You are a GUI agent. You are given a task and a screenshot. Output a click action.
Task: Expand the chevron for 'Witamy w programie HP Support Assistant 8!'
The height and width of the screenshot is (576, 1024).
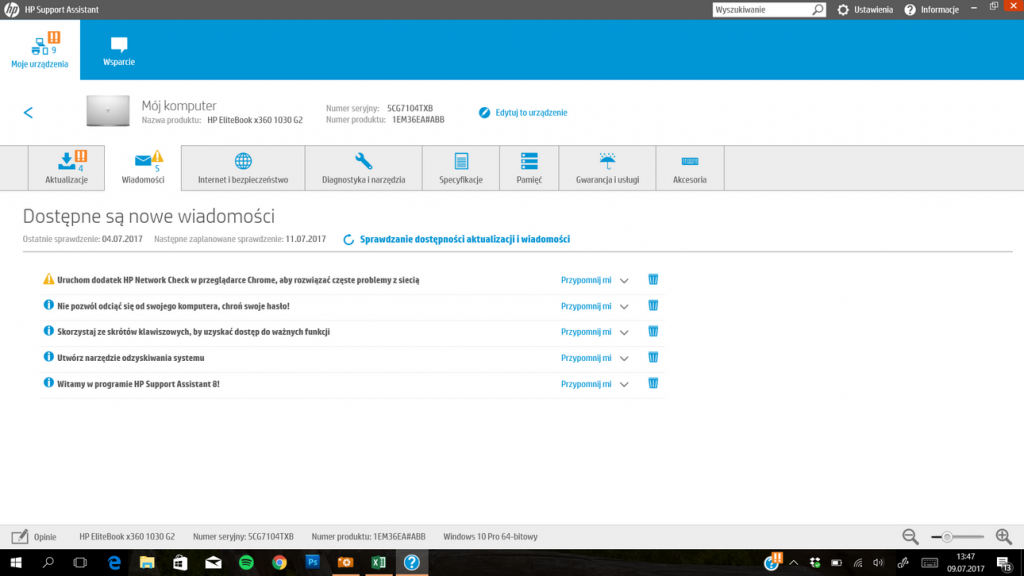pos(624,384)
